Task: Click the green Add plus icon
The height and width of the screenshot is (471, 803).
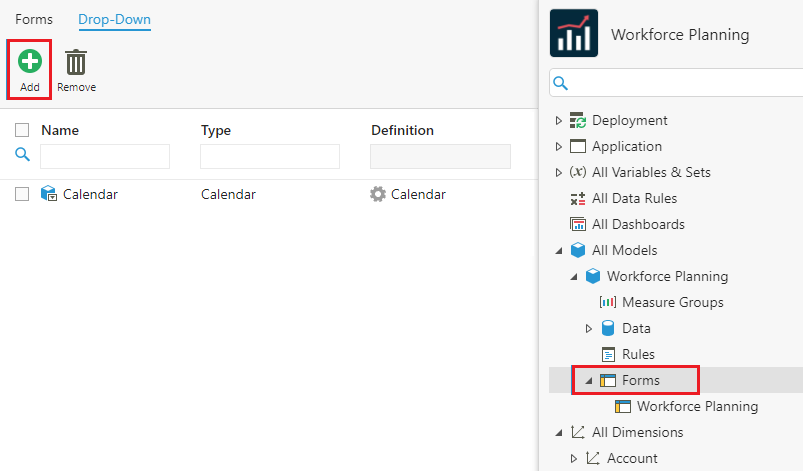Action: pyautogui.click(x=30, y=62)
